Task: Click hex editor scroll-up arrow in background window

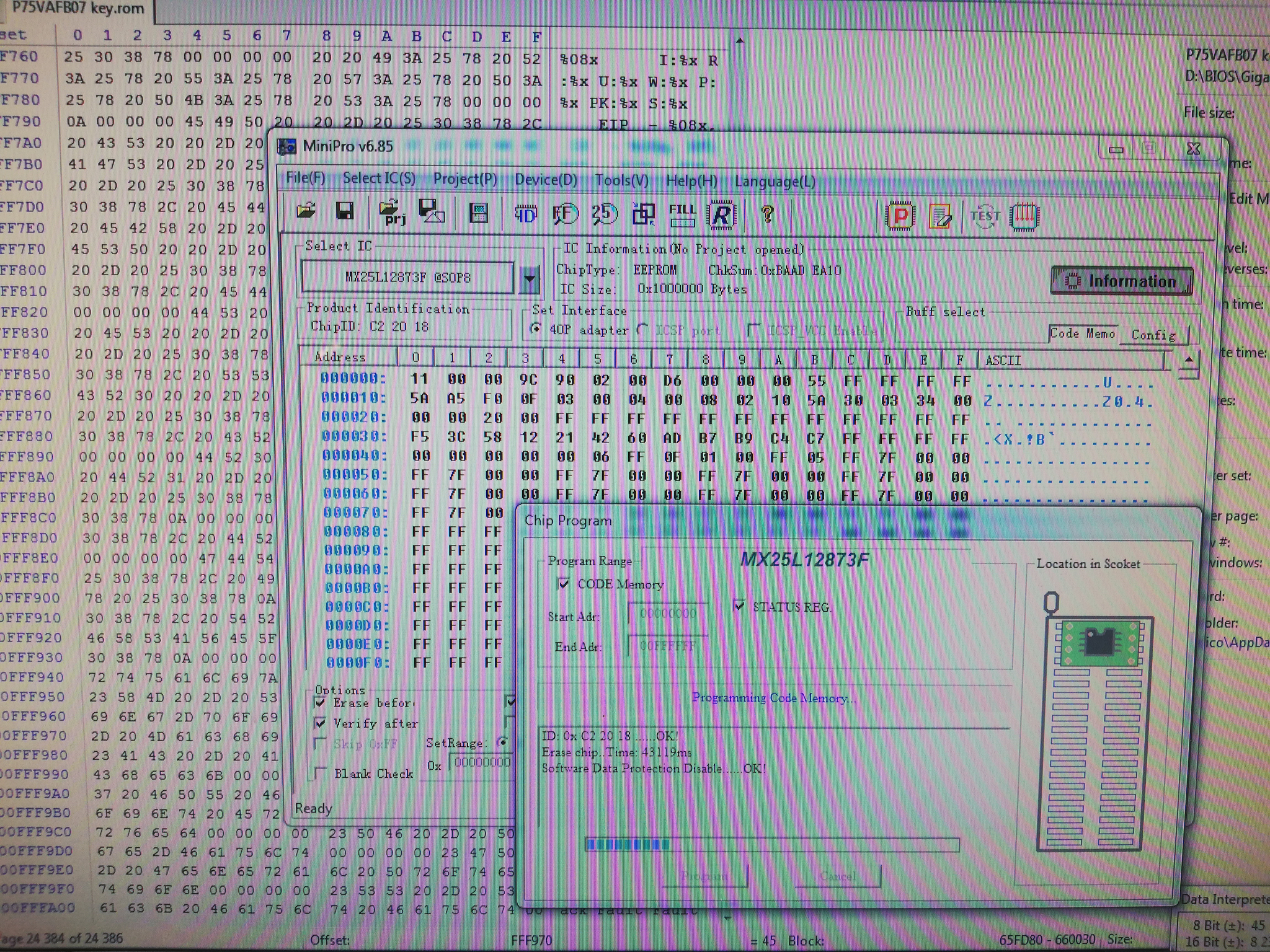Action: click(739, 41)
